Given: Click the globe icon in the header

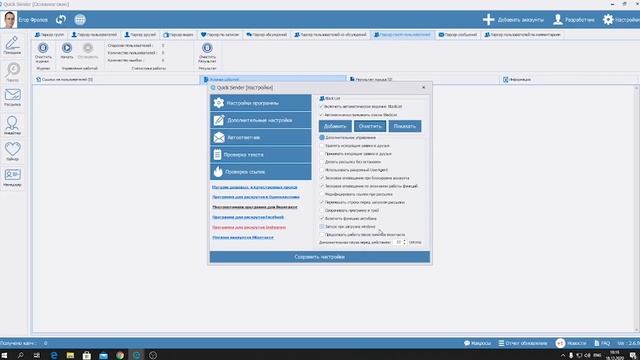Looking at the screenshot, I should (x=80, y=19).
